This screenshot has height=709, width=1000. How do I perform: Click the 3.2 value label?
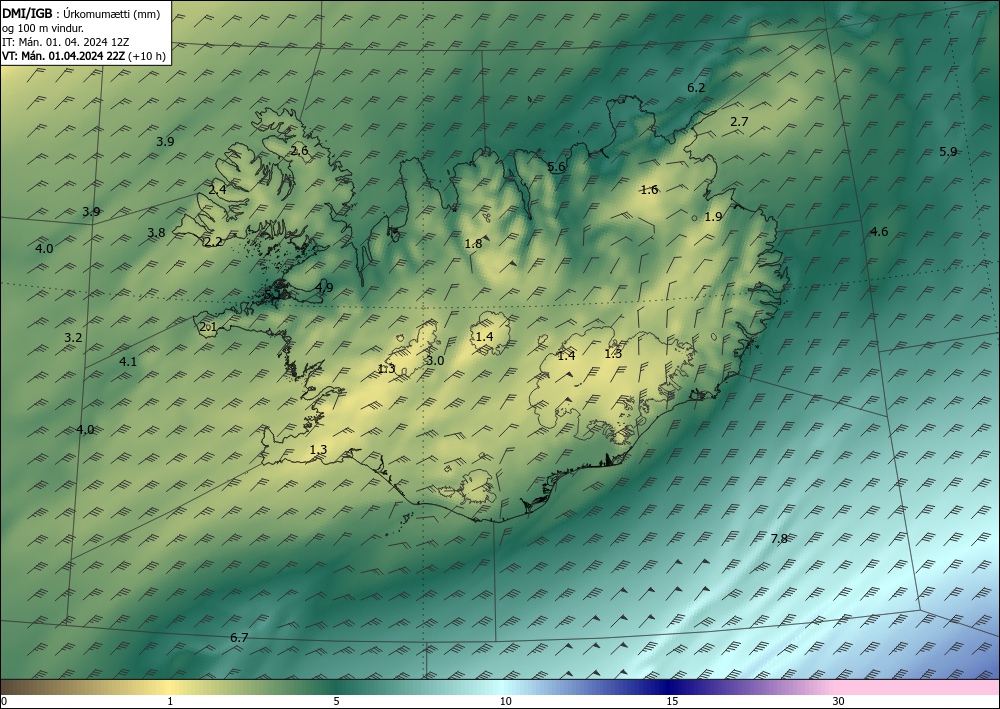[73, 338]
